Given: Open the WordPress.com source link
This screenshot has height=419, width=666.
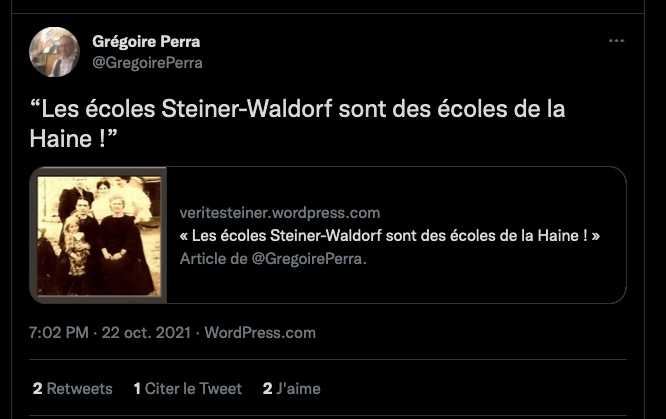Looking at the screenshot, I should (260, 332).
